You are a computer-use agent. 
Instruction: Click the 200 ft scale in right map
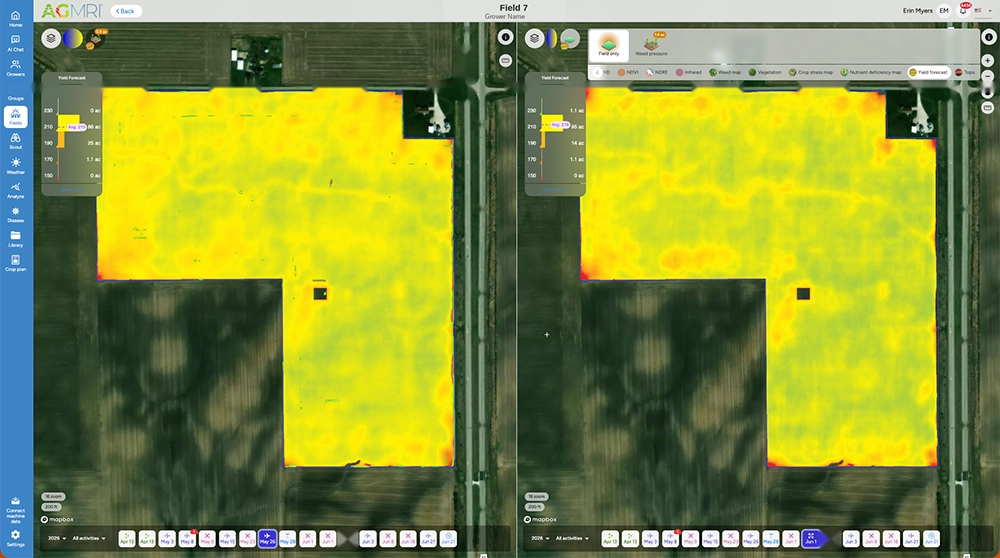tap(534, 507)
